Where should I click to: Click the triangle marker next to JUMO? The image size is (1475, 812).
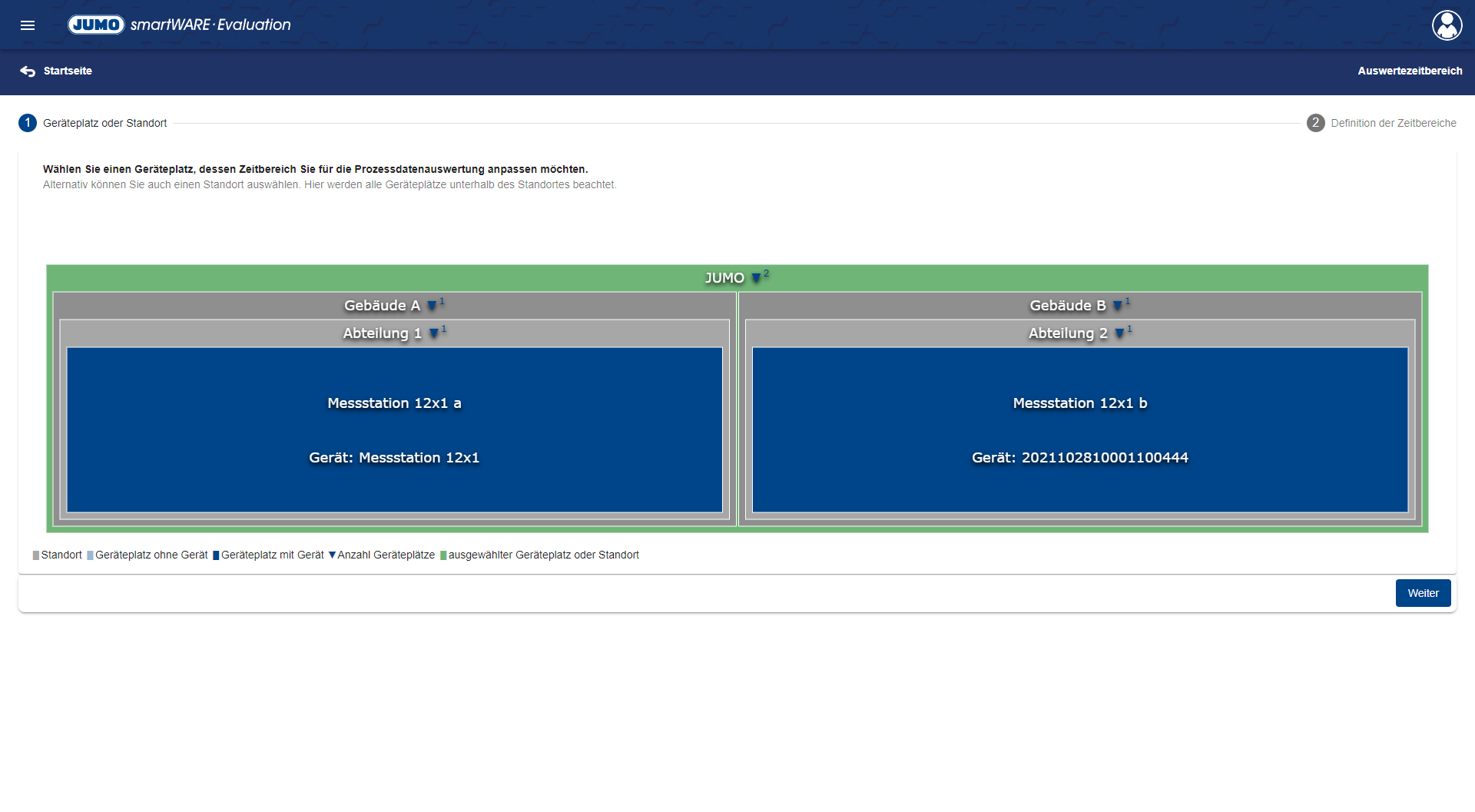[756, 278]
